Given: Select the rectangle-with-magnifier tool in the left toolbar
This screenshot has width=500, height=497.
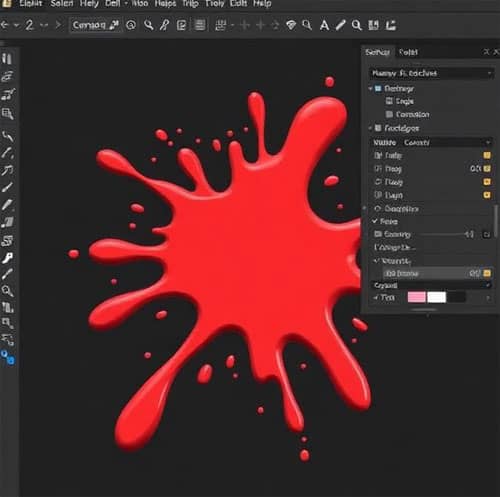Looking at the screenshot, I should tap(7, 114).
